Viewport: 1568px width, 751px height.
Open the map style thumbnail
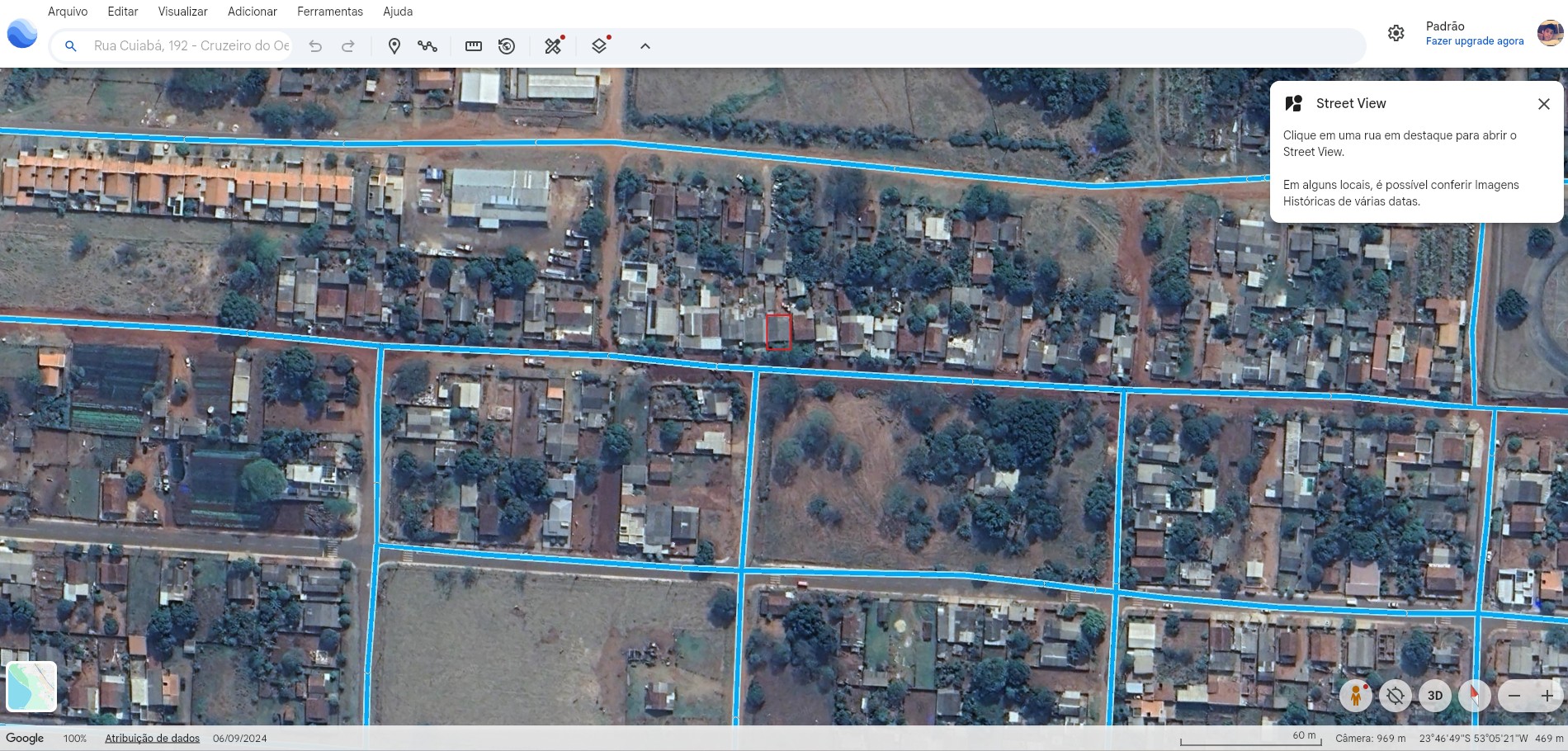31,687
